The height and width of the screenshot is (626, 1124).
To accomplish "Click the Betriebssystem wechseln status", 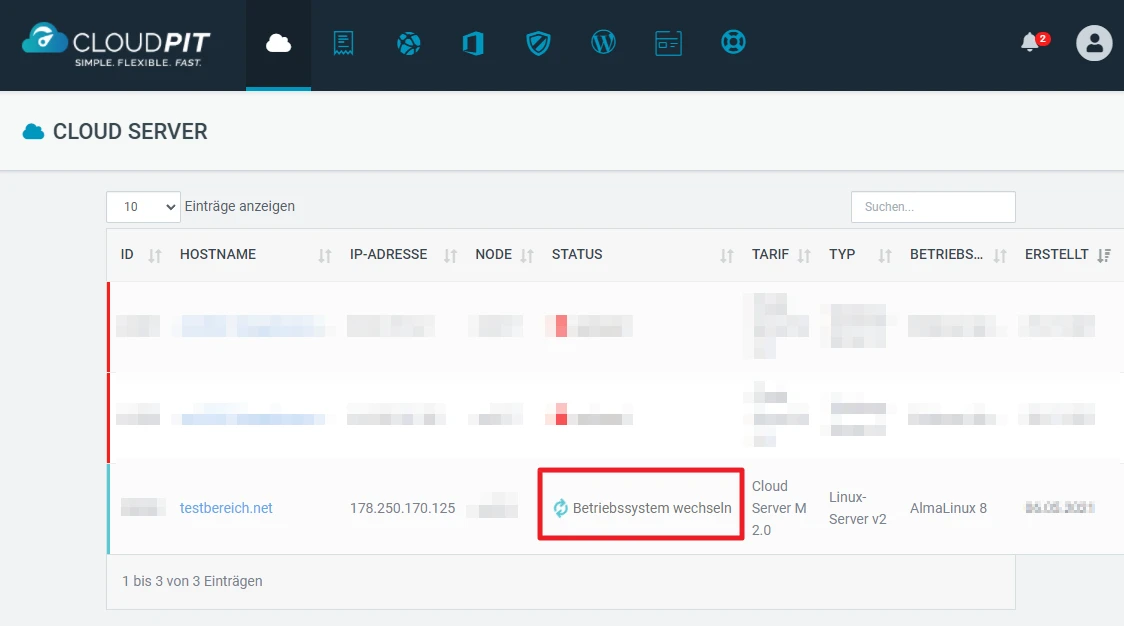I will point(651,508).
